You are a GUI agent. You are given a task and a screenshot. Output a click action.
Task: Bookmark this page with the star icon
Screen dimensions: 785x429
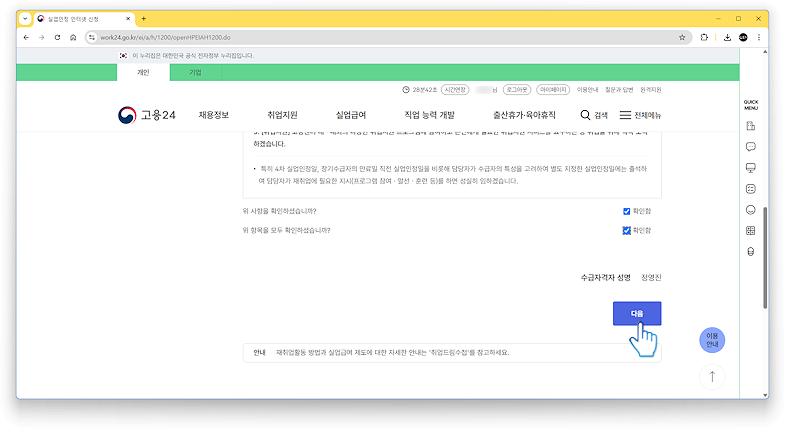(x=681, y=38)
